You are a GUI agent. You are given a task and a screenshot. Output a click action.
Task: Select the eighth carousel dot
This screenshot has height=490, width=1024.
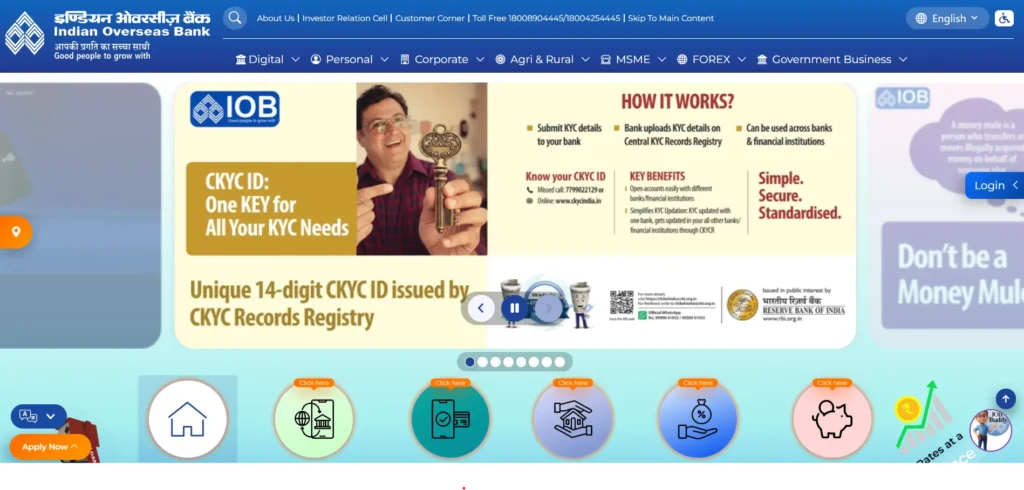(560, 362)
